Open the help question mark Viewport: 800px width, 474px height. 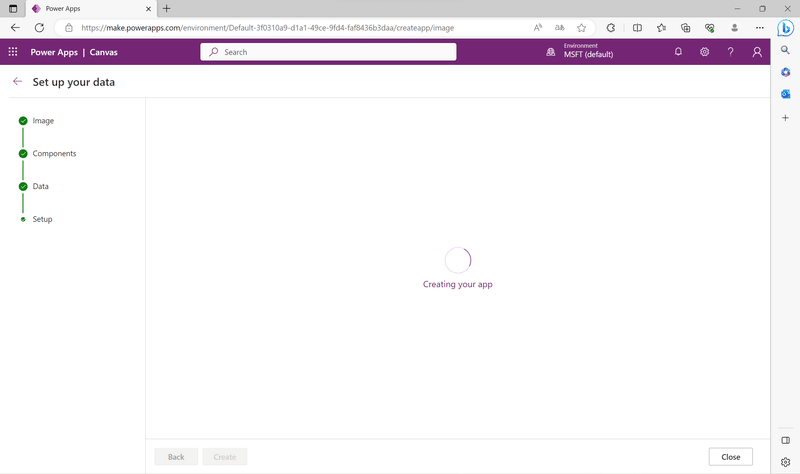pos(730,52)
